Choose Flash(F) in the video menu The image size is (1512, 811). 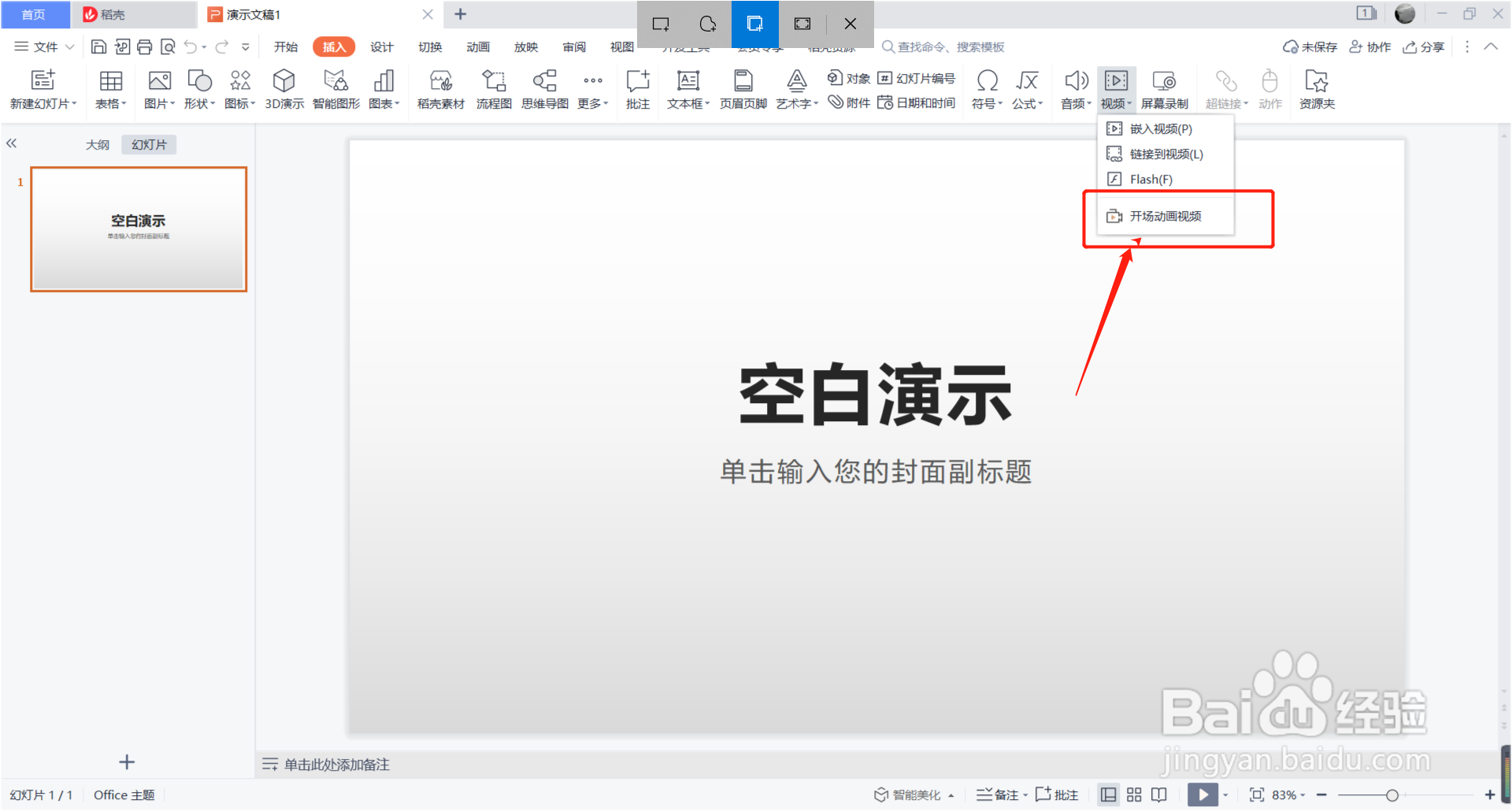pos(1165,179)
